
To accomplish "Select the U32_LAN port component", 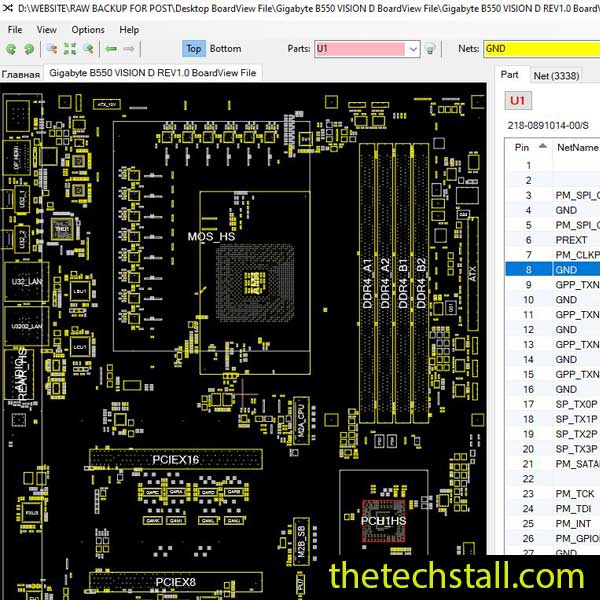I will pyautogui.click(x=26, y=282).
